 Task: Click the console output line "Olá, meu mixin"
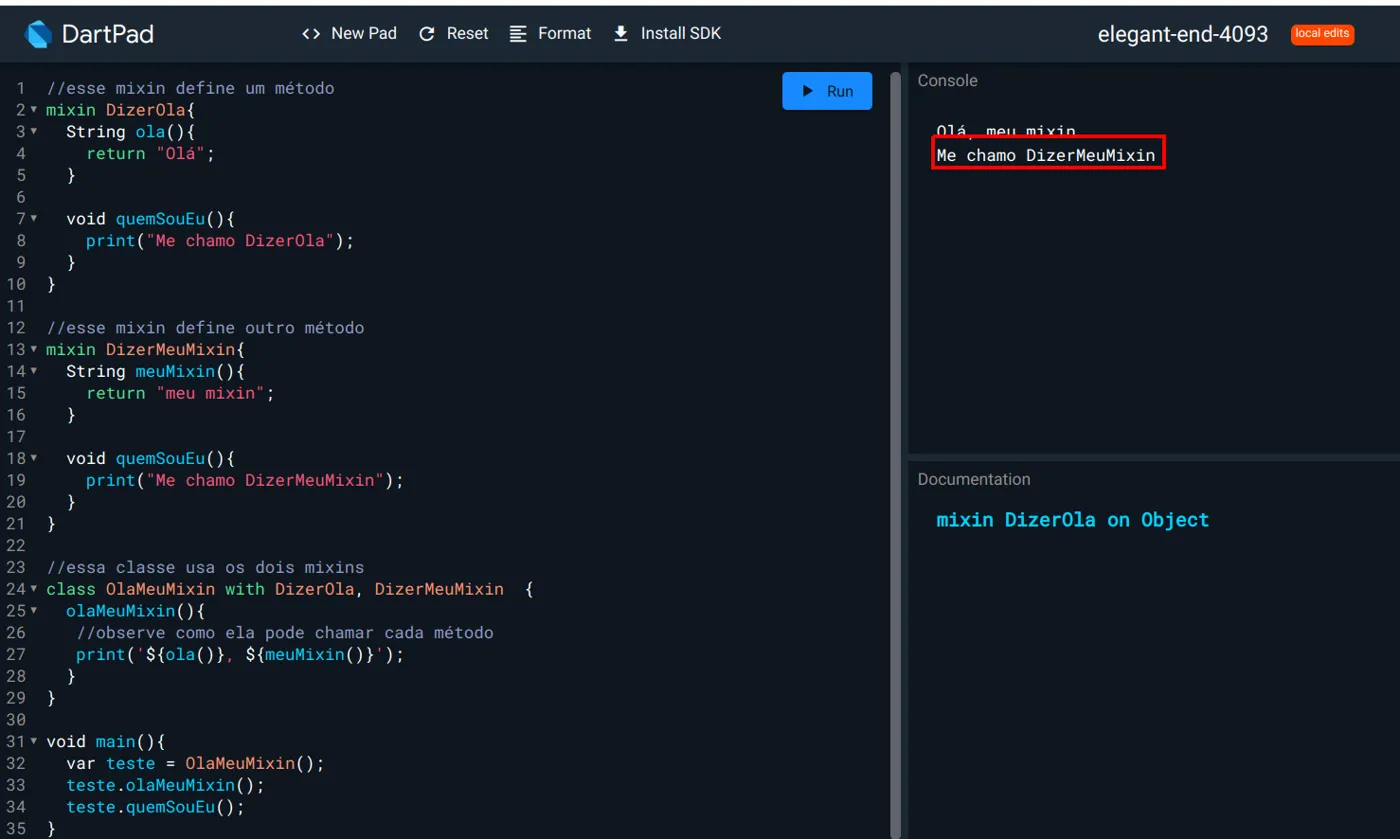coord(1006,131)
